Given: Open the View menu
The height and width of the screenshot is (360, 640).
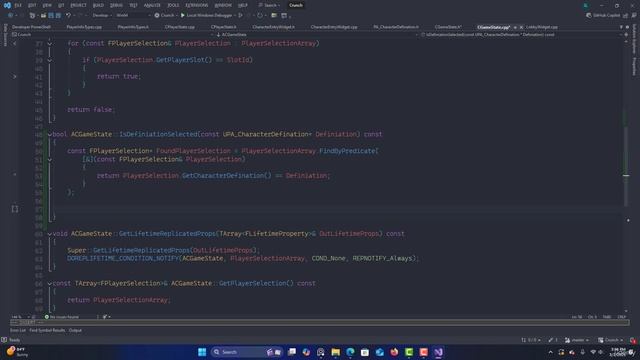Looking at the screenshot, I should click(47, 5).
